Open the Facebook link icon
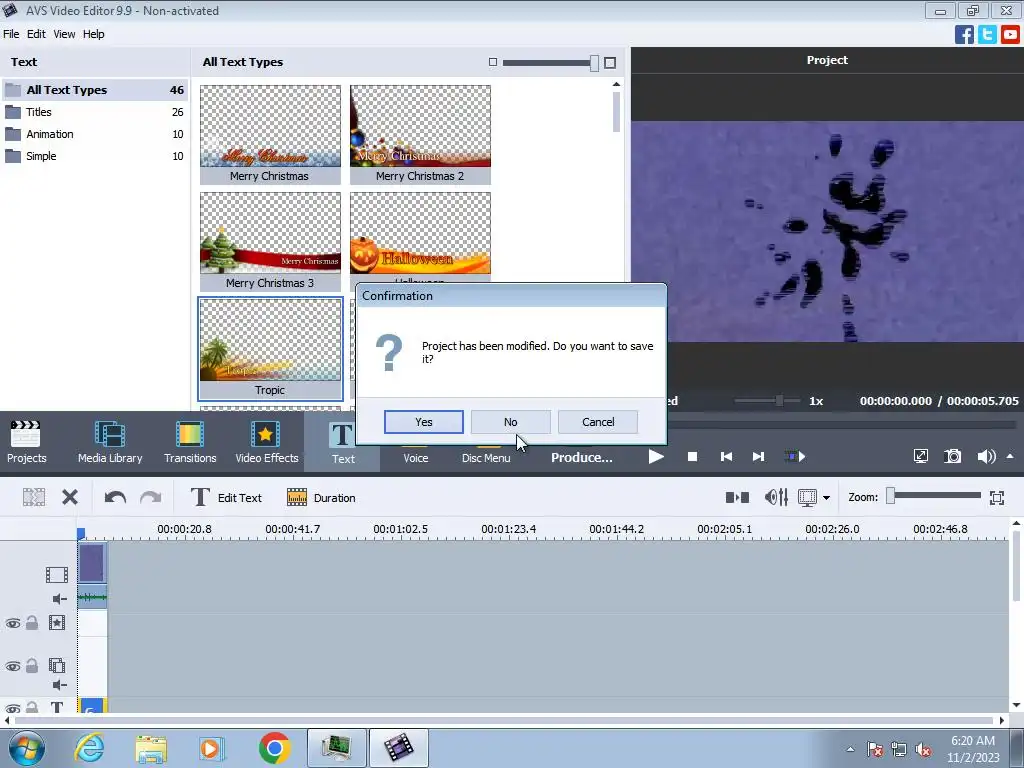This screenshot has height=768, width=1024. coord(964,34)
